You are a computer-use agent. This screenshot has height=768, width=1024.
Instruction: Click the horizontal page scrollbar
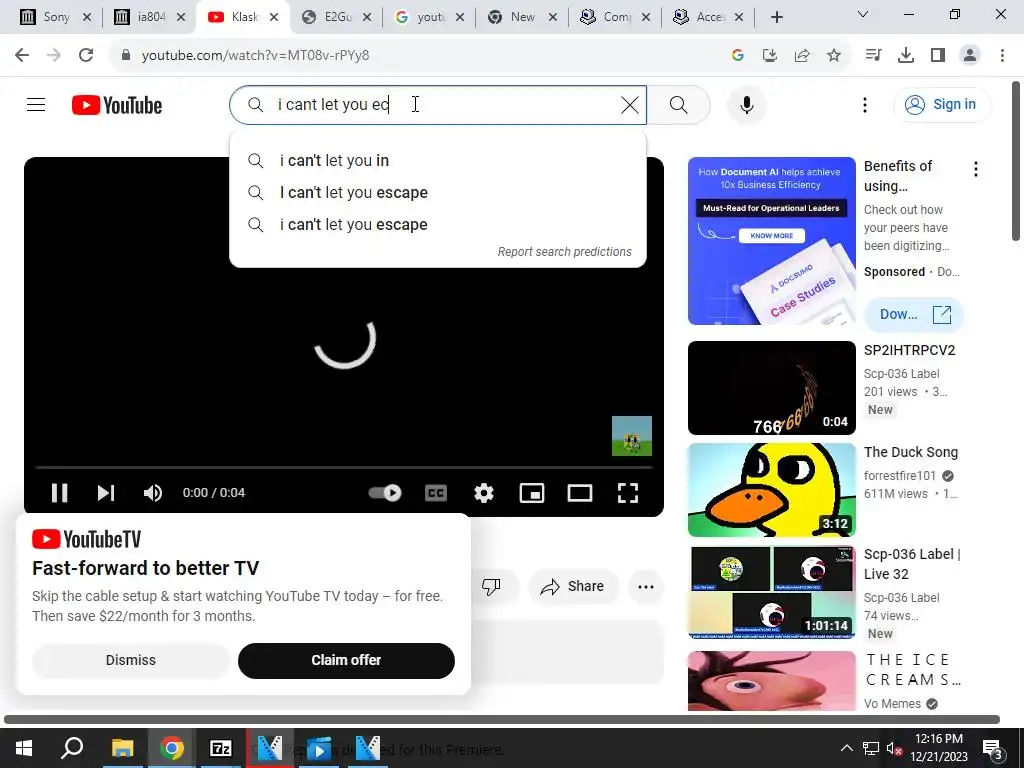tap(502, 719)
